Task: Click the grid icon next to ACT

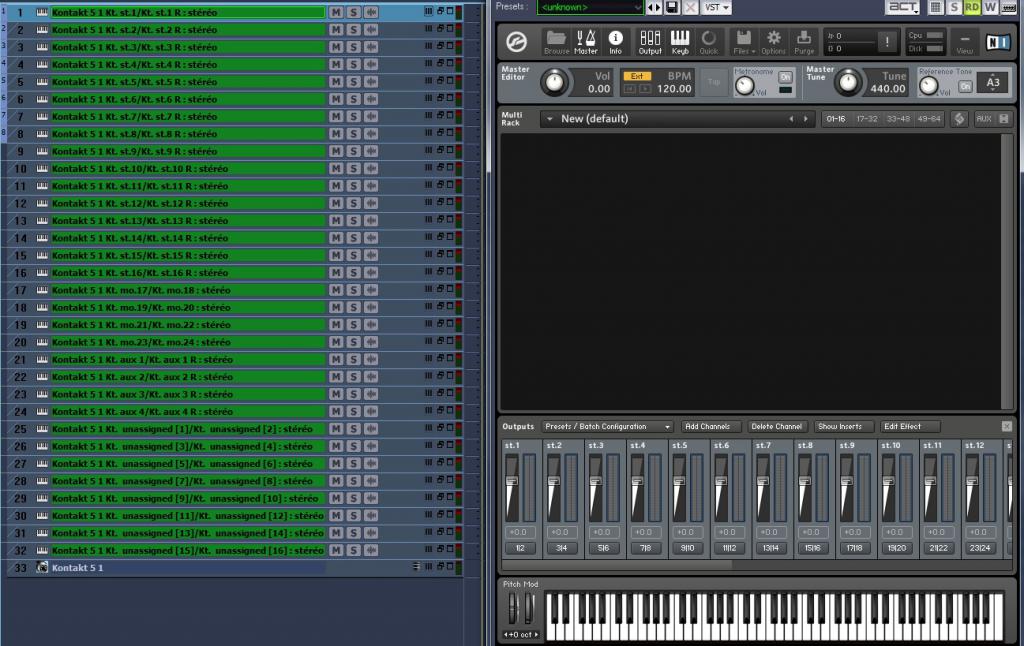Action: pos(935,7)
